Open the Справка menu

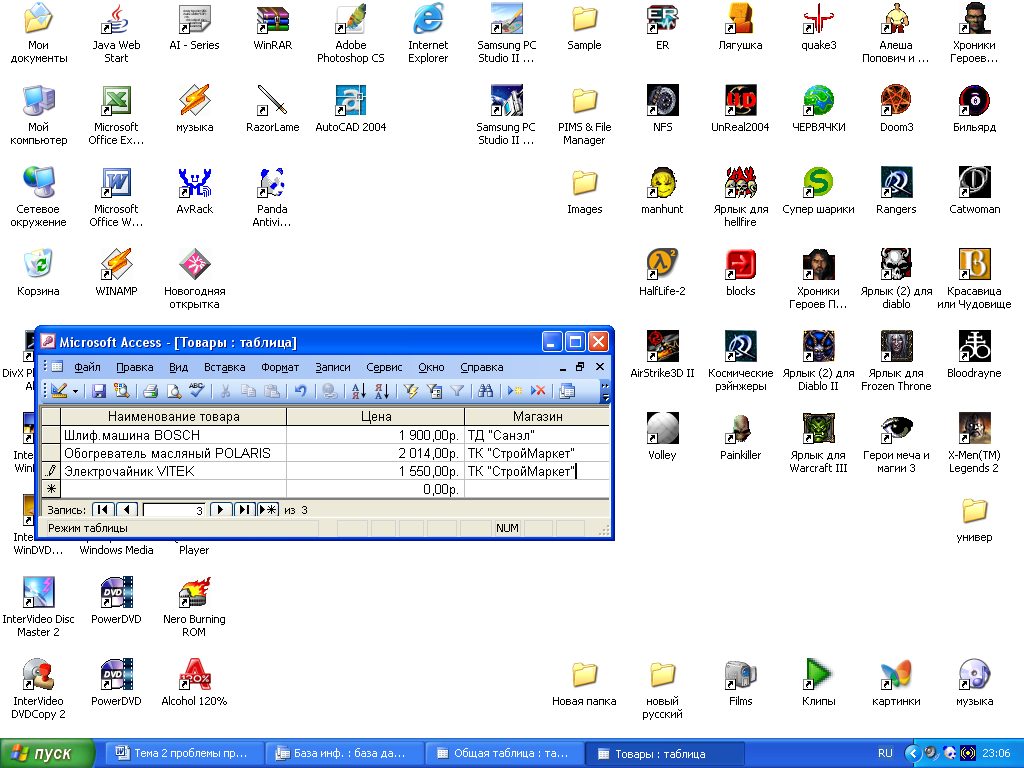481,367
